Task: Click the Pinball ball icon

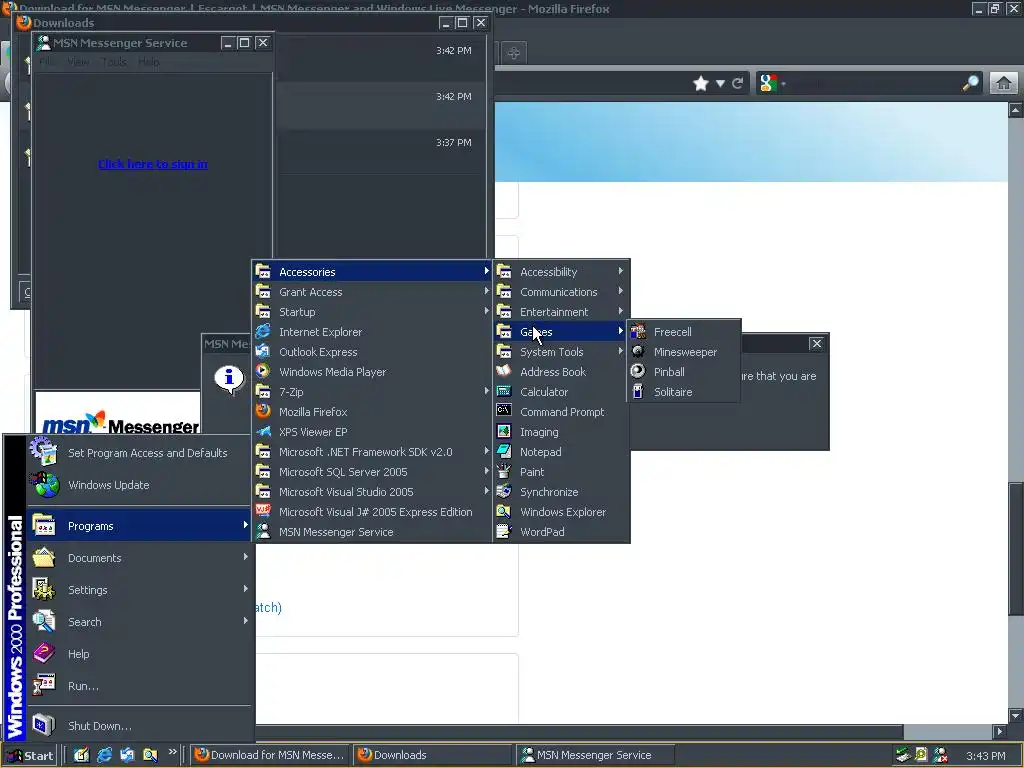Action: tap(638, 372)
